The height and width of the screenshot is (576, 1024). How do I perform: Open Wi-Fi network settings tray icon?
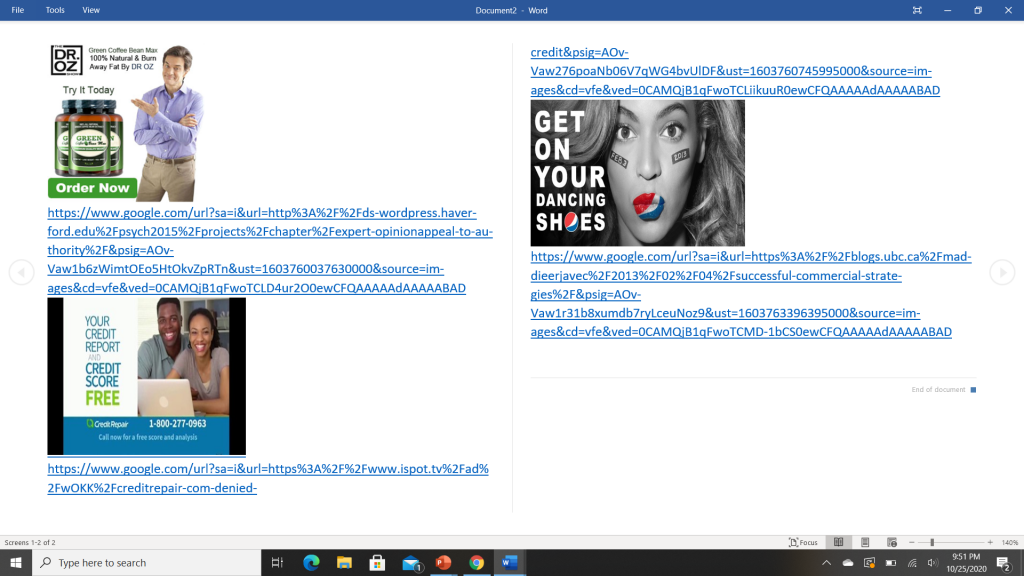[912, 563]
